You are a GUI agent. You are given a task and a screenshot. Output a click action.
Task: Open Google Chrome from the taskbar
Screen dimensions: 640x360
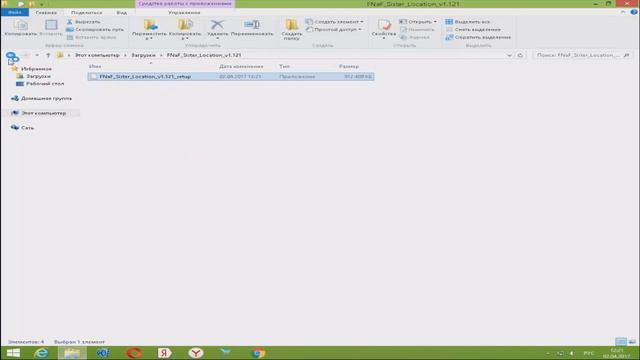[258, 353]
